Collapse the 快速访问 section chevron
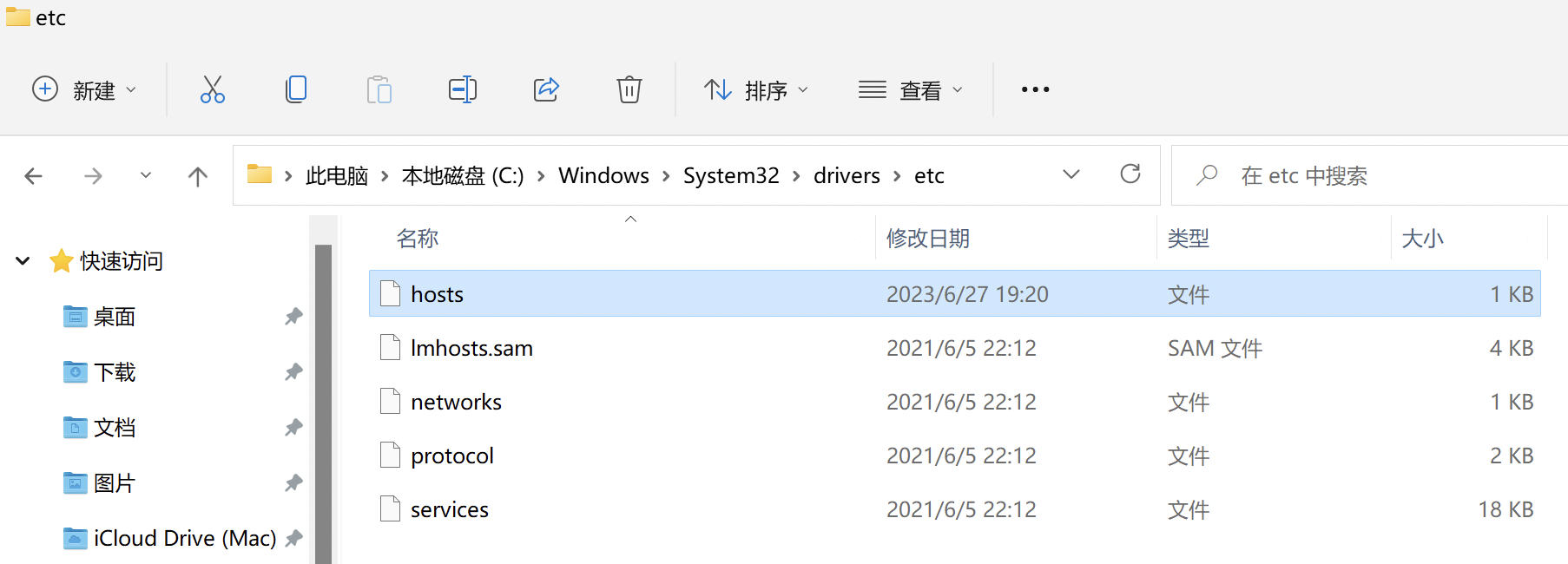Image resolution: width=1568 pixels, height=564 pixels. point(22,260)
